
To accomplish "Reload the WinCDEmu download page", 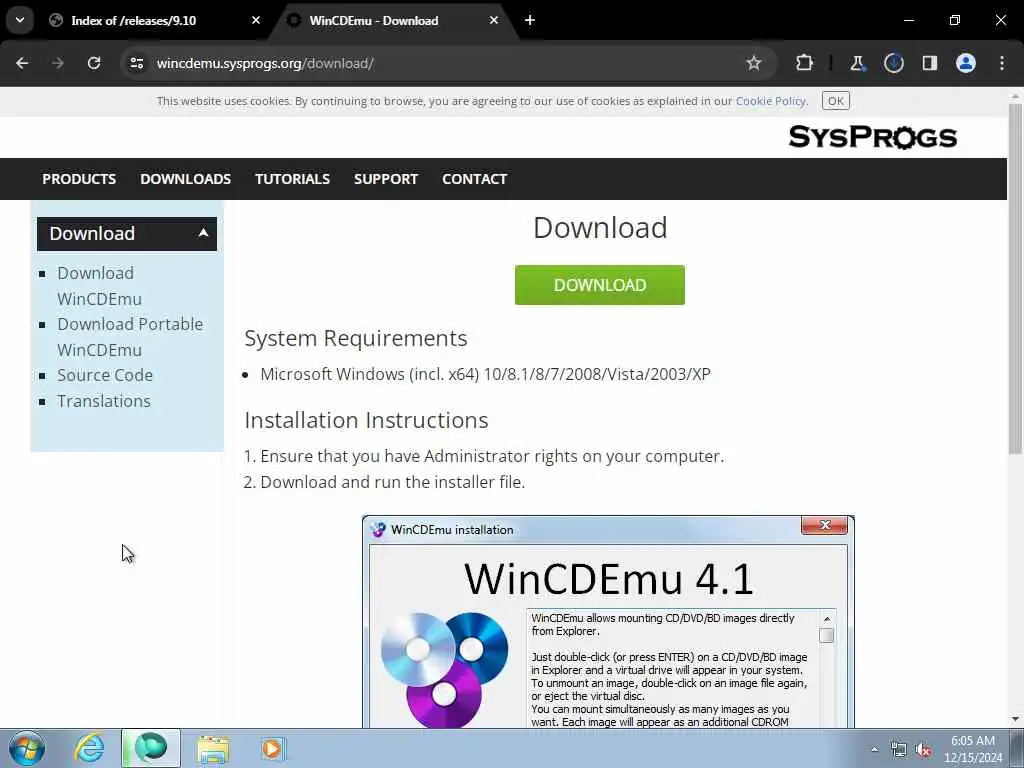I will click(x=94, y=63).
